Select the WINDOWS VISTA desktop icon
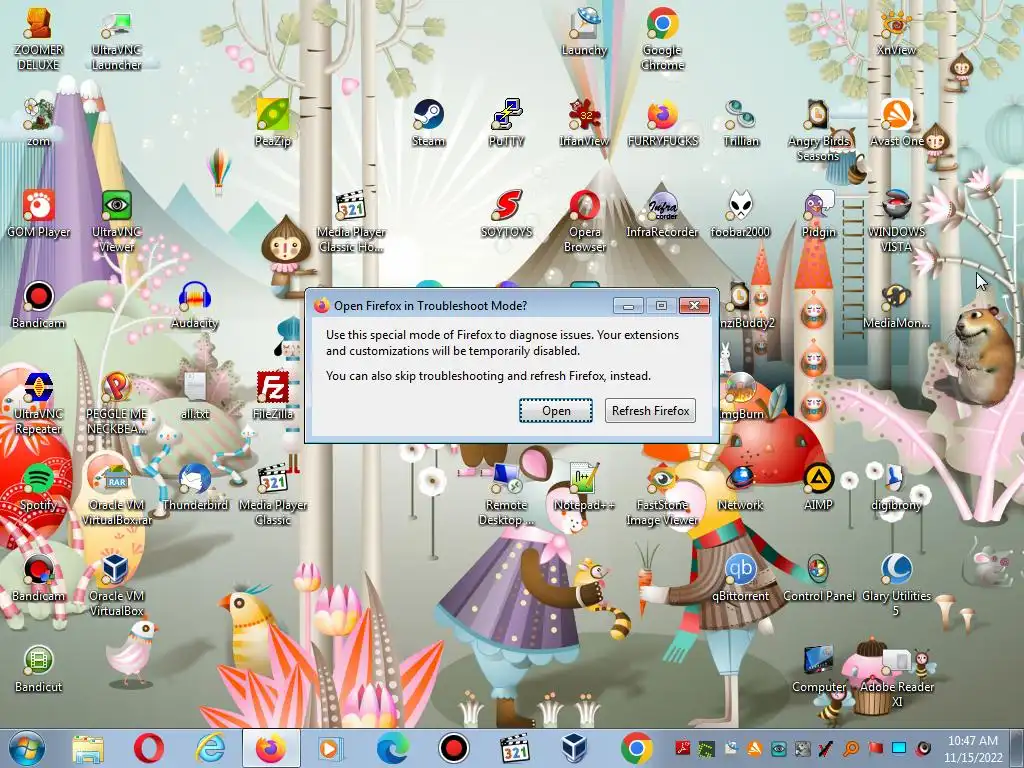 [897, 220]
